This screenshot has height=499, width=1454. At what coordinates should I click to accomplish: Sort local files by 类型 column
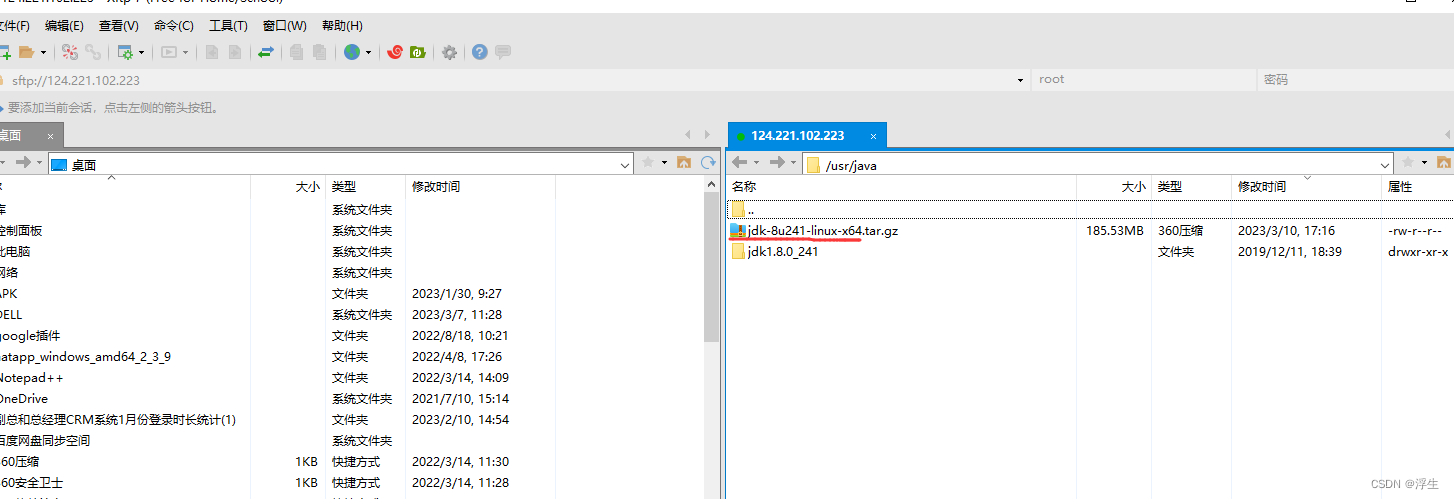365,187
